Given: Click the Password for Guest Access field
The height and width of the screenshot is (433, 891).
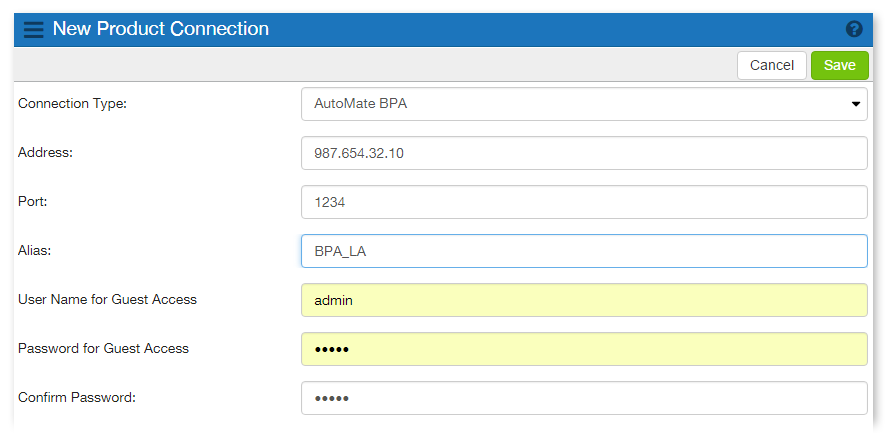Looking at the screenshot, I should (x=583, y=349).
